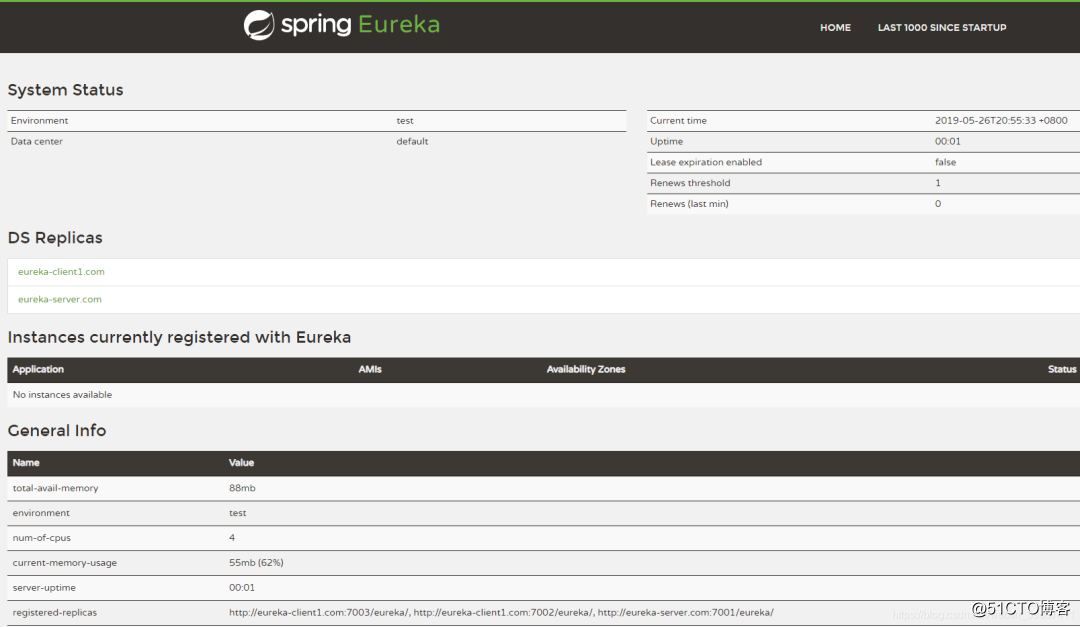
Task: Select the 88mb memory value
Action: point(242,488)
